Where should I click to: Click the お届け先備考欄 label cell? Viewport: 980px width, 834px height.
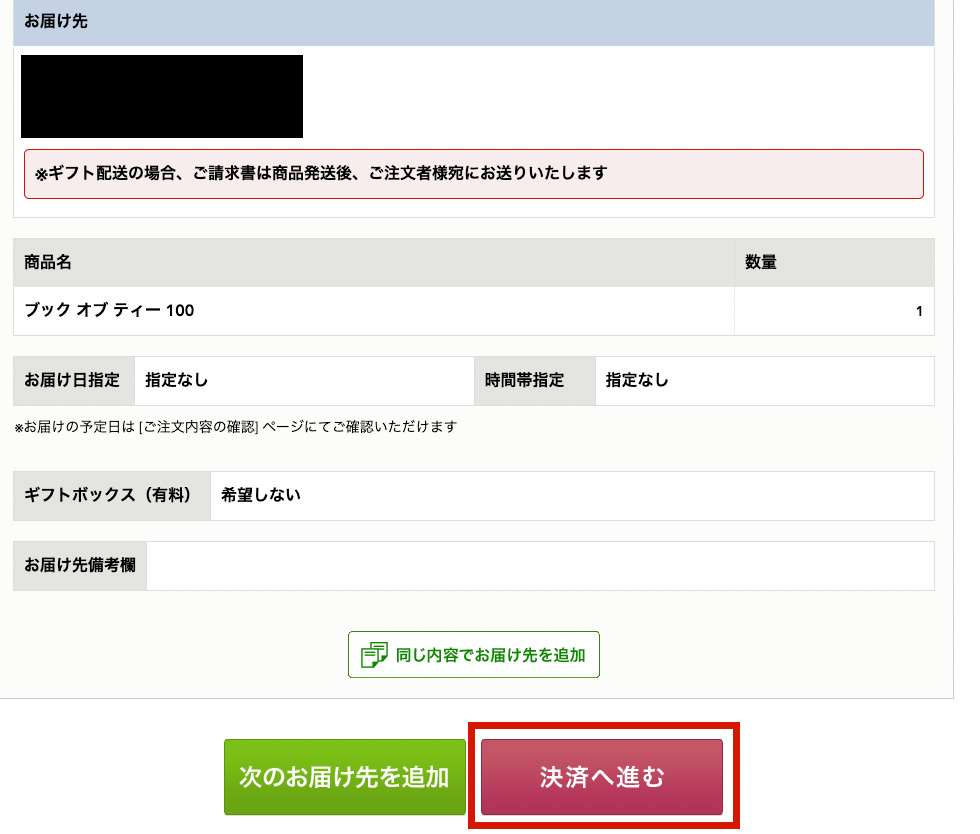80,566
